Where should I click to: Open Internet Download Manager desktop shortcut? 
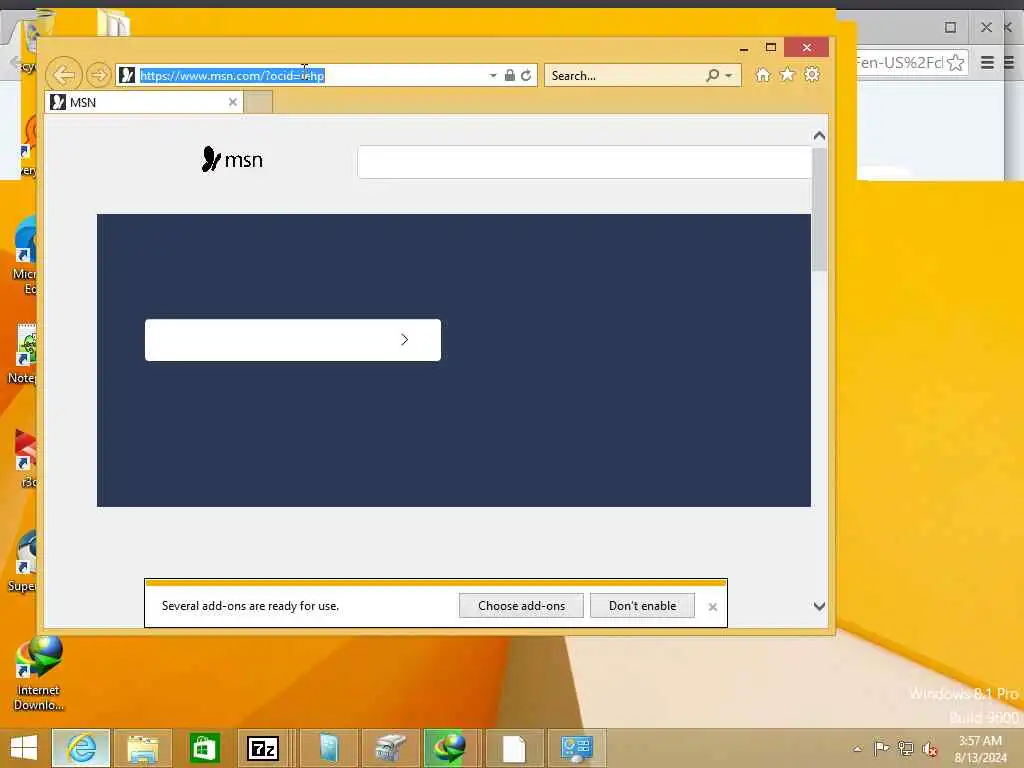39,674
